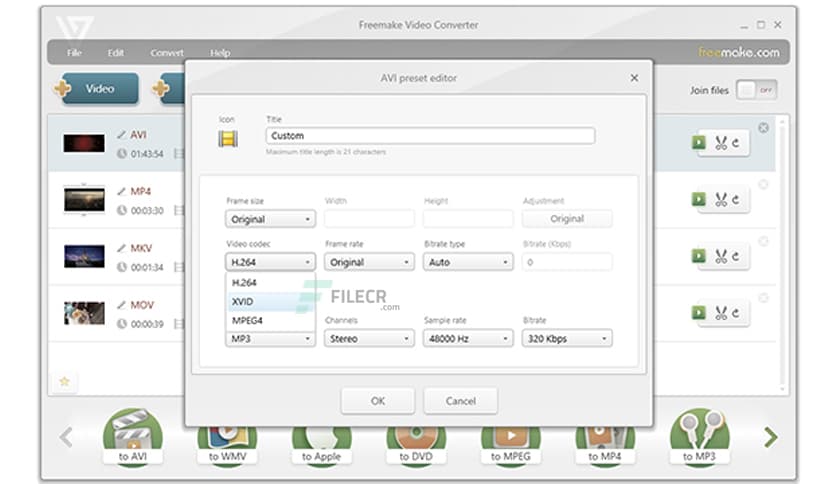Confirm preset with OK button

pyautogui.click(x=377, y=401)
